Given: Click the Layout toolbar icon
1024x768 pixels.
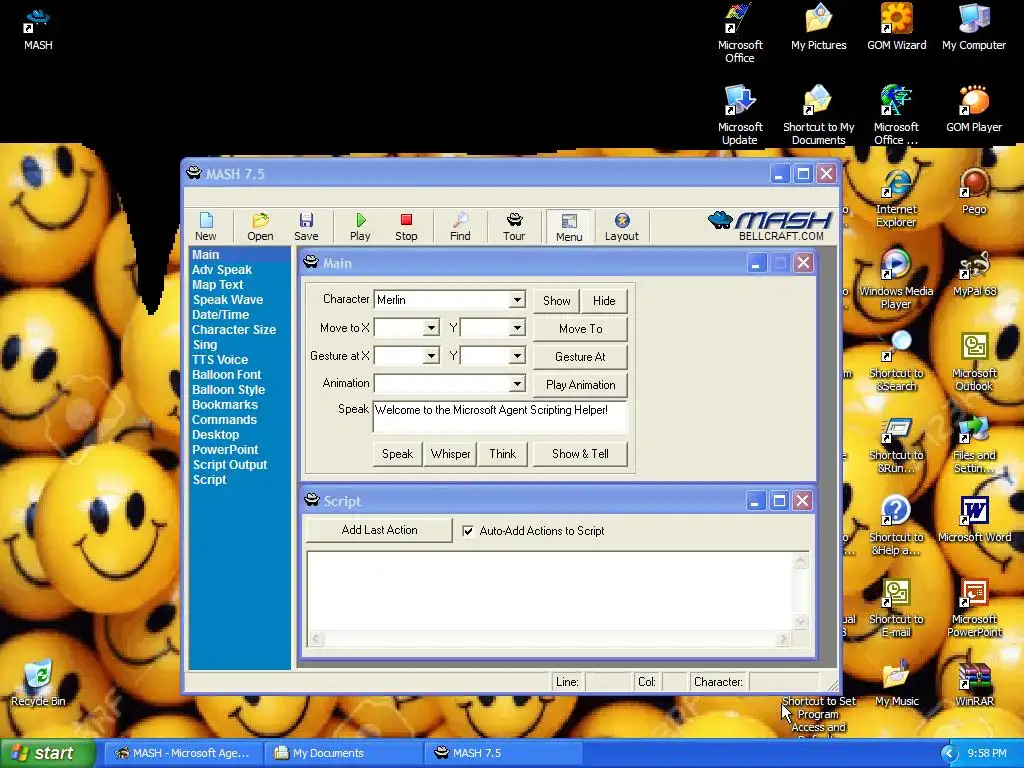Looking at the screenshot, I should pyautogui.click(x=622, y=227).
